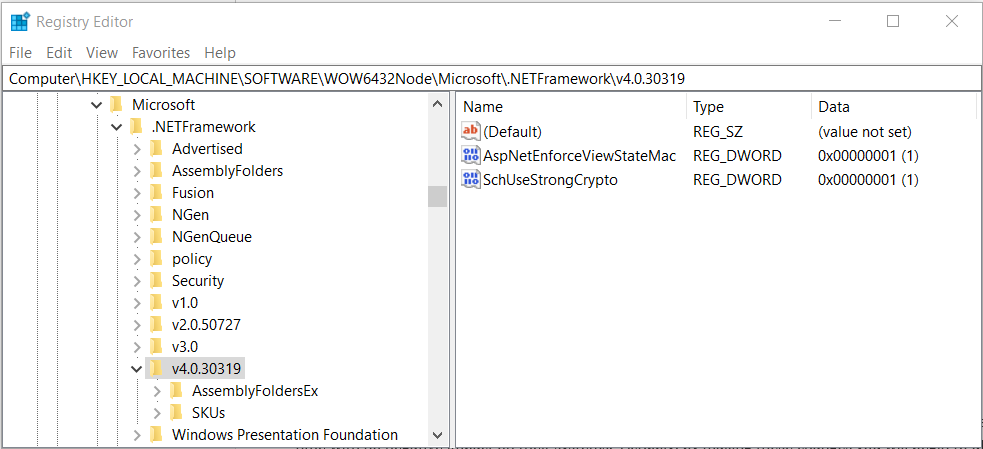Click the registry path address bar

(490, 77)
